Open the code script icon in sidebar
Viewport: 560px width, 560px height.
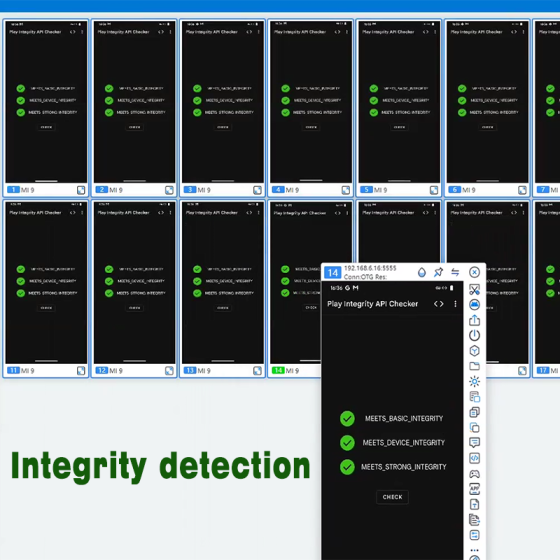(x=474, y=458)
